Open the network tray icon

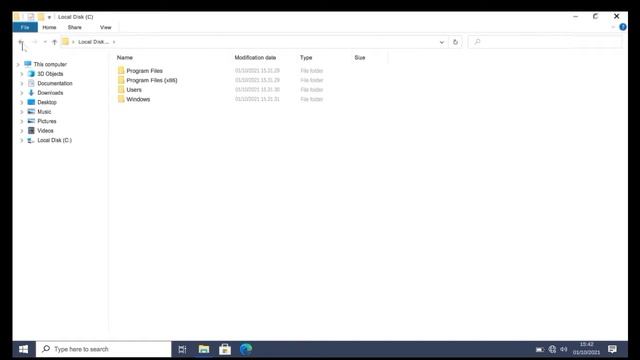coord(552,349)
